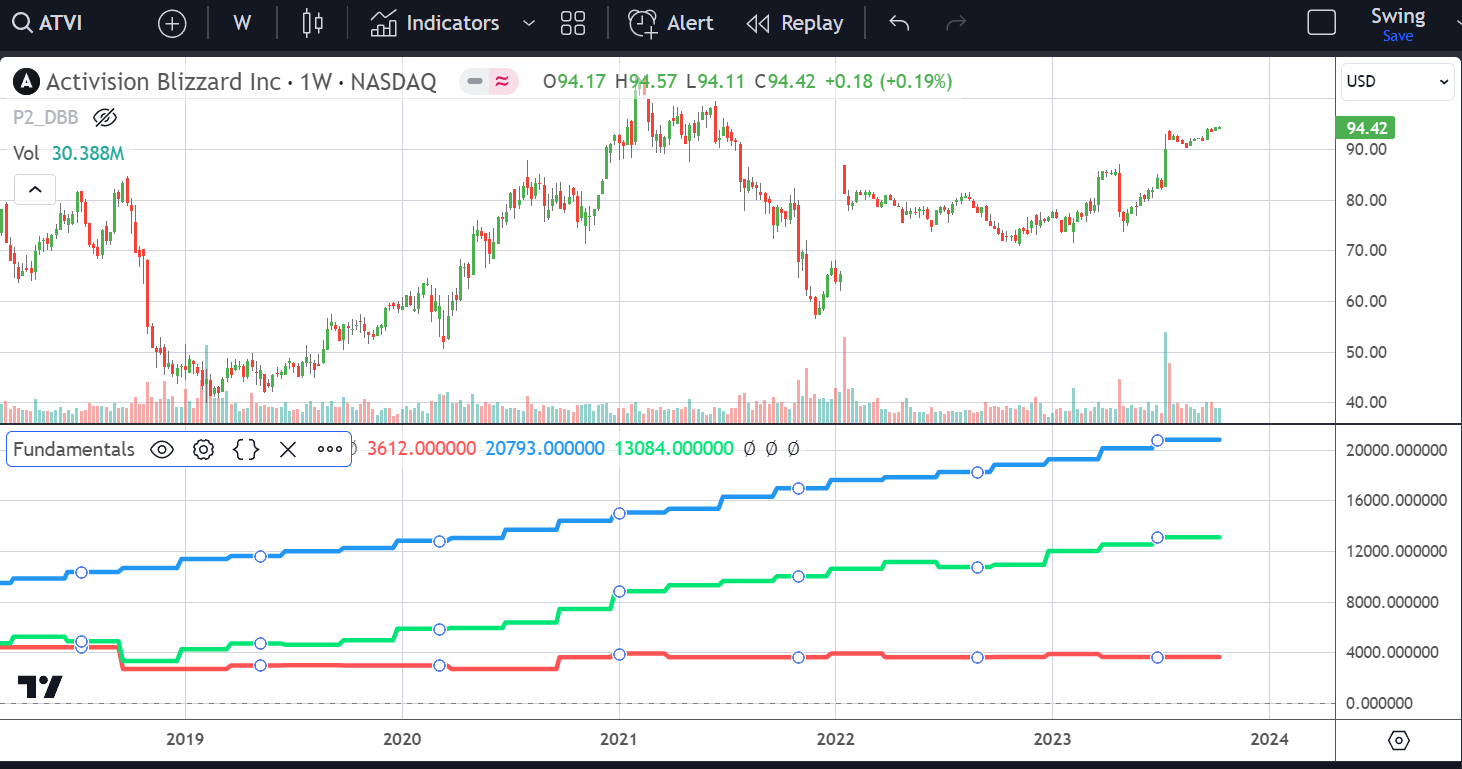Click the blue 20793.000000 value
Screen dimensions: 1462x769
(545, 449)
